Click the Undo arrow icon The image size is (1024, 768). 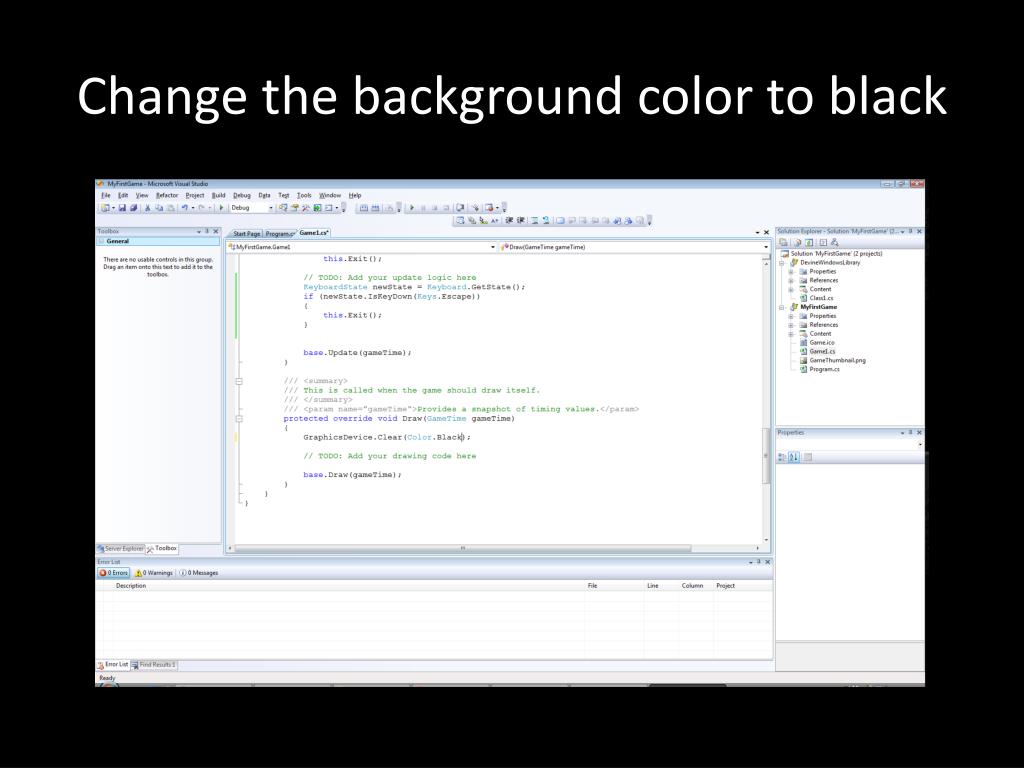coord(185,208)
